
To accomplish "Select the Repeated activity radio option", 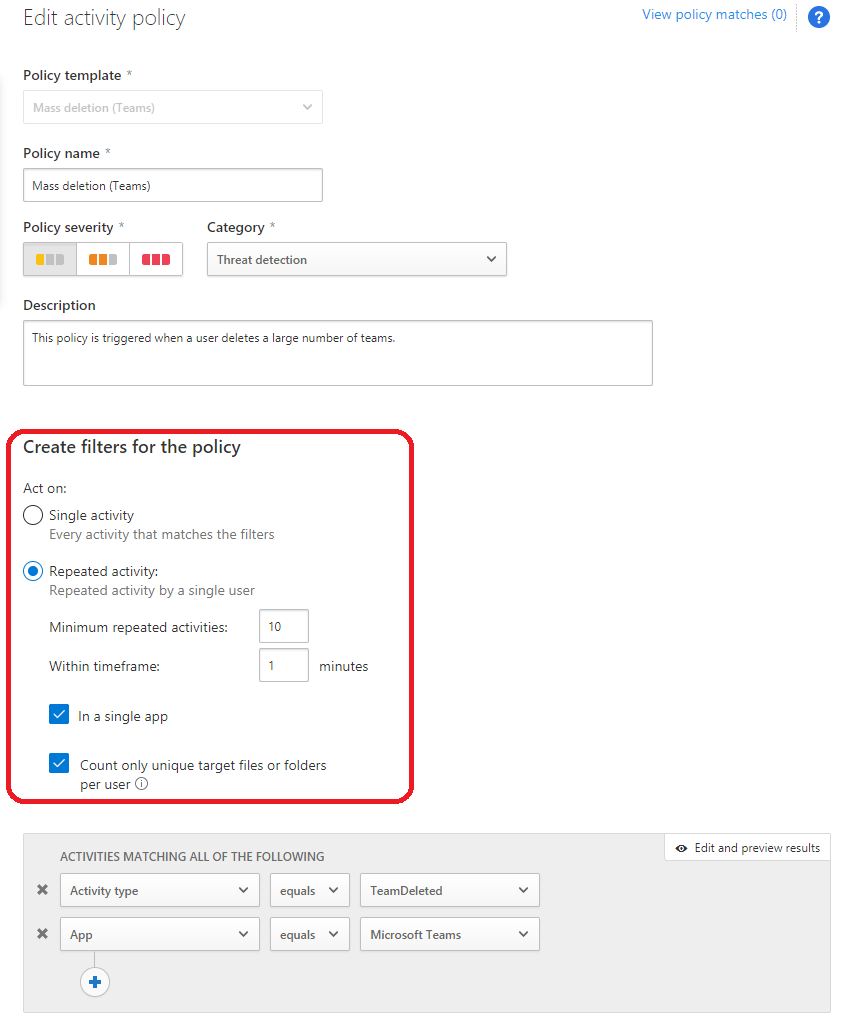I will click(33, 572).
